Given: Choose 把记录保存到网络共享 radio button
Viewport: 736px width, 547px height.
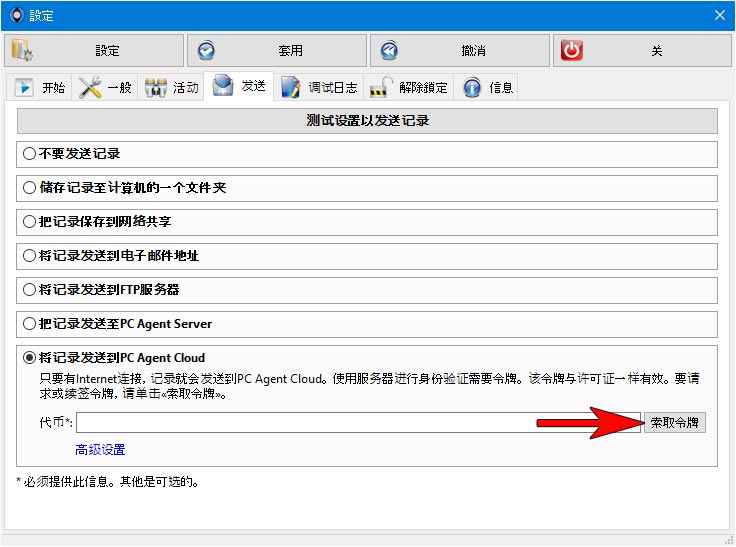Looking at the screenshot, I should (x=29, y=222).
